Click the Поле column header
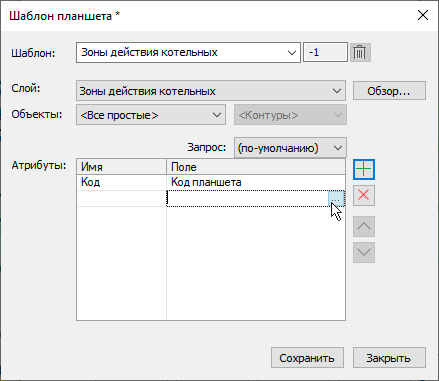 pyautogui.click(x=256, y=167)
